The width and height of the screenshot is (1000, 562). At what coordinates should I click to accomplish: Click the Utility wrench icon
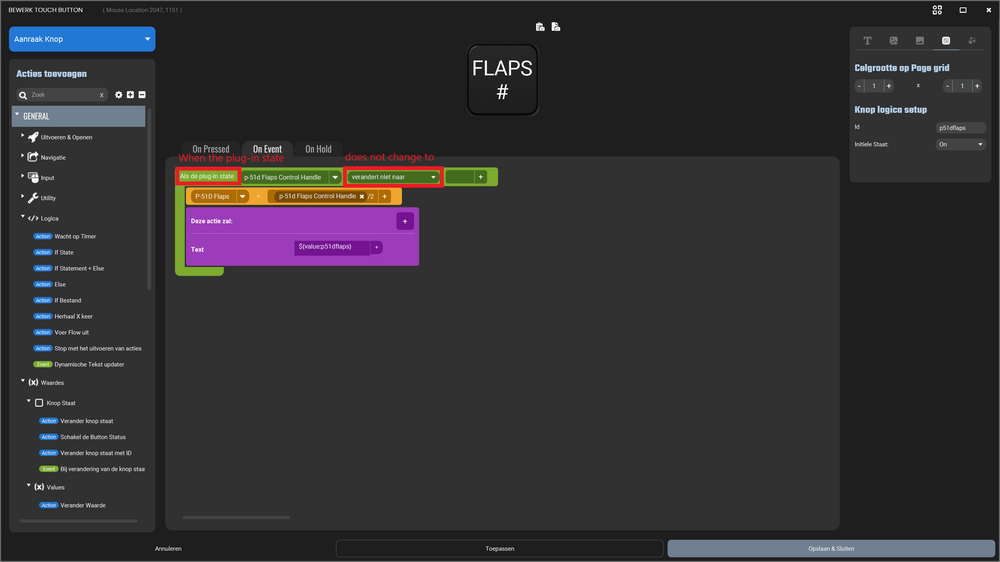33,198
